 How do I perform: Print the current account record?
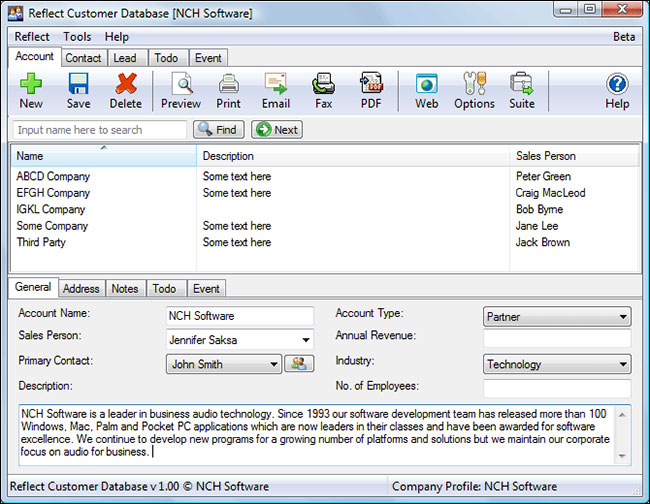click(x=228, y=86)
